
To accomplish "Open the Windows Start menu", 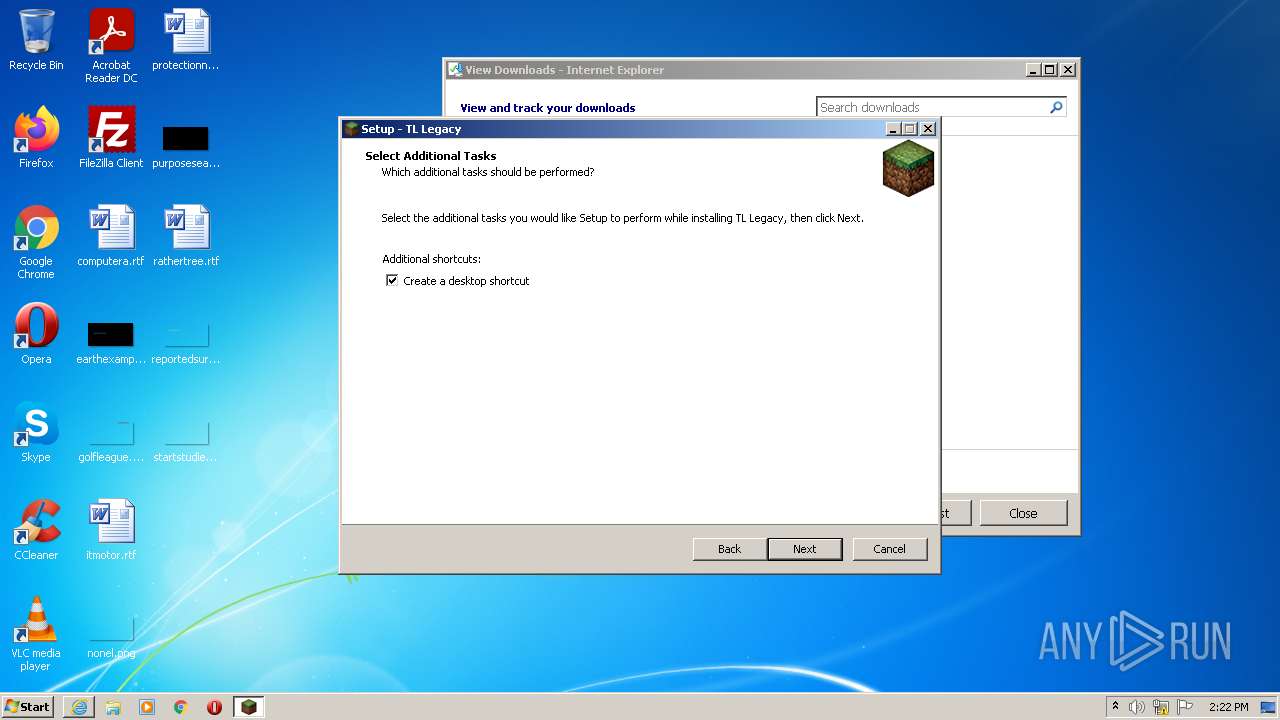I will (x=28, y=706).
